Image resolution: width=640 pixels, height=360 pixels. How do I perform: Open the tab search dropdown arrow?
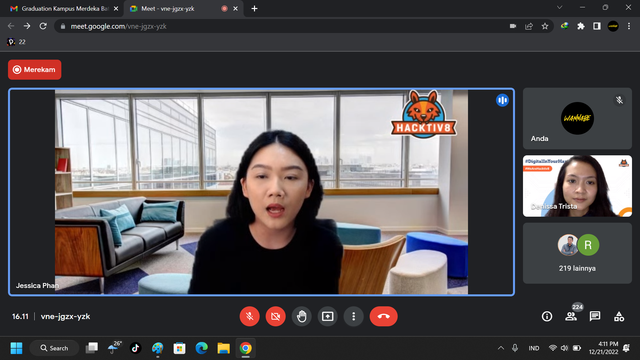[x=560, y=8]
